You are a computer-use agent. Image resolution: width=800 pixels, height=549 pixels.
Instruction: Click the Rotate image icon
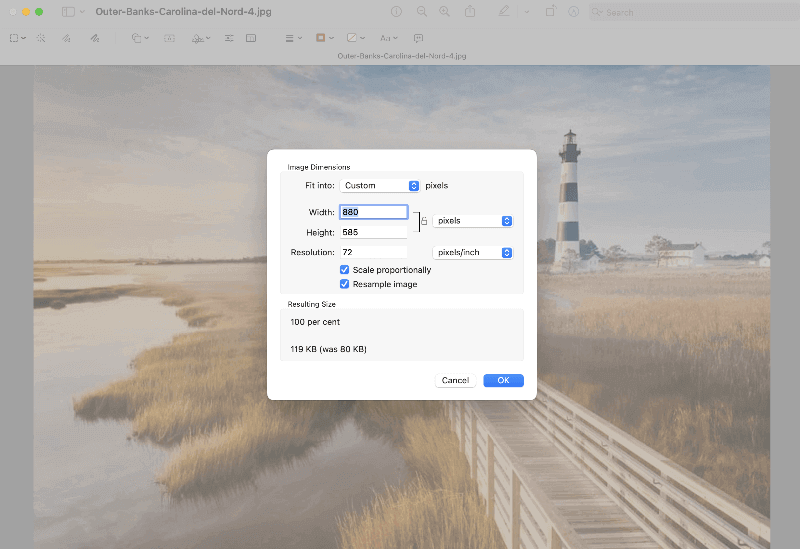550,12
